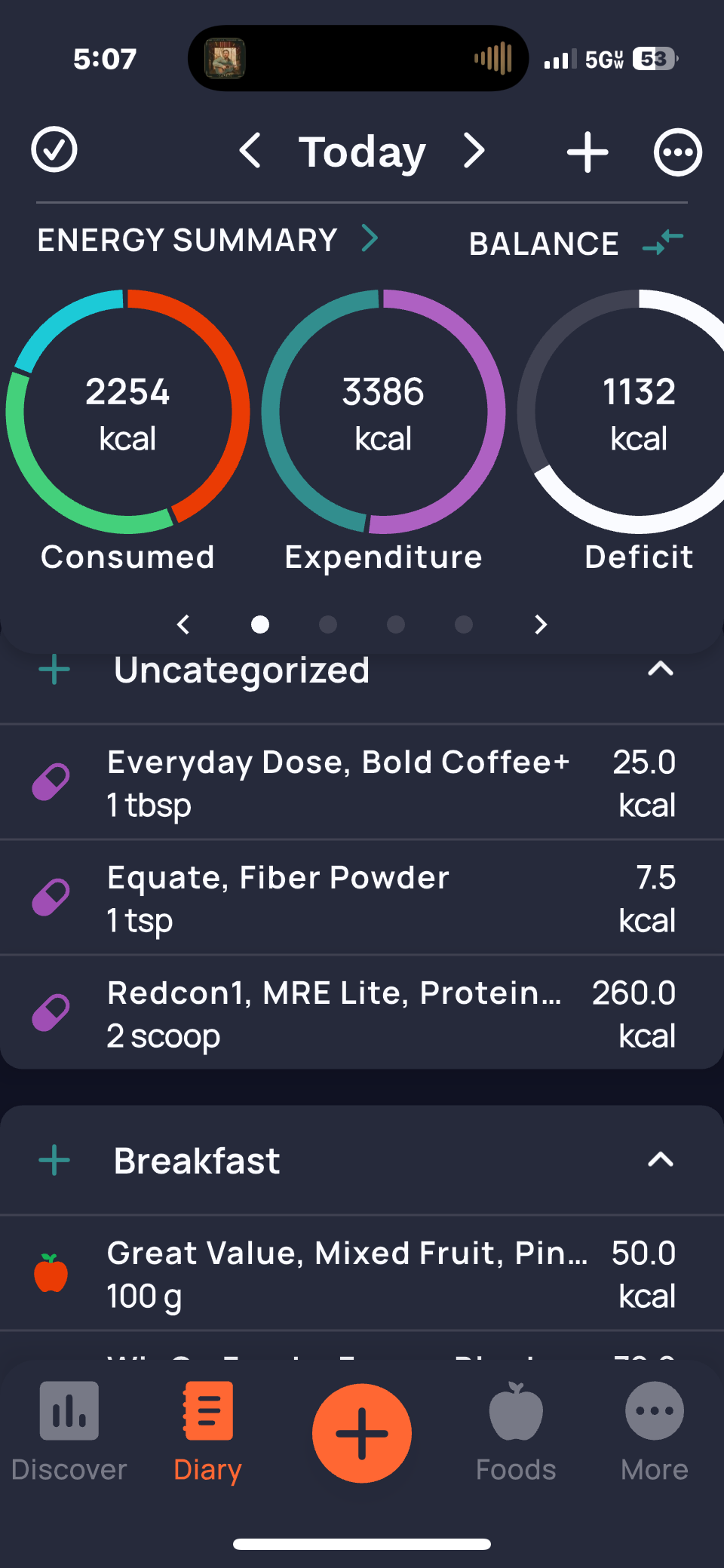The image size is (724, 1568).
Task: Toggle the Balance swap arrows
Action: pyautogui.click(x=663, y=242)
